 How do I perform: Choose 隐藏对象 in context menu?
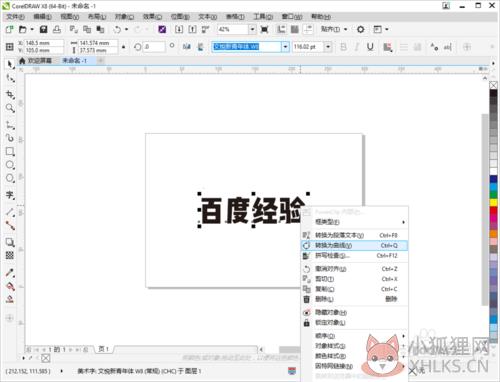354,312
